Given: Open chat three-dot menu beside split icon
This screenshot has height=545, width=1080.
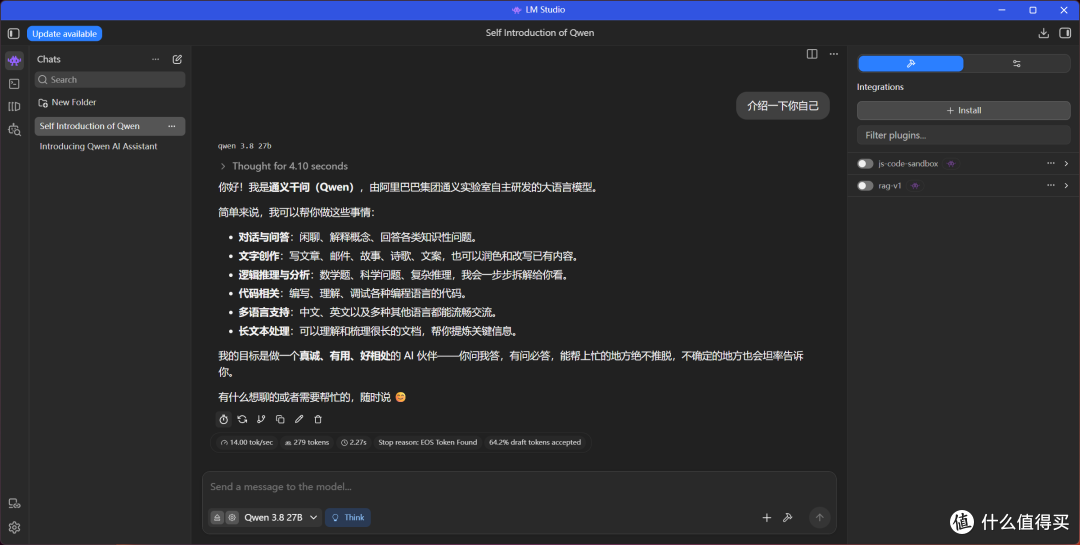Looking at the screenshot, I should point(833,54).
